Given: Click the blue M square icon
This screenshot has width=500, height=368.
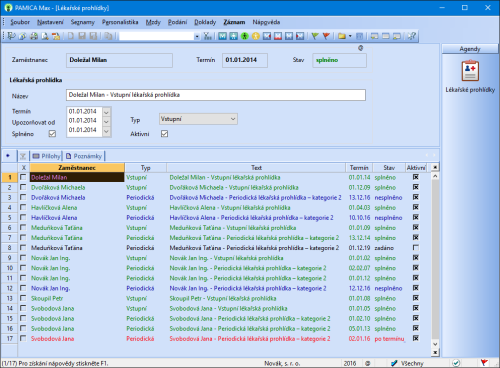Looking at the screenshot, I should (223, 36).
